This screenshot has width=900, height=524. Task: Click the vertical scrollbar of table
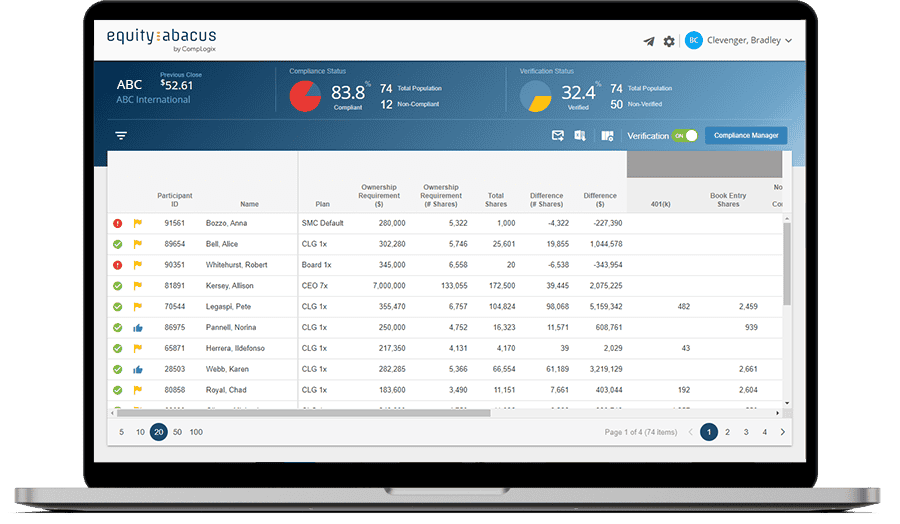(787, 265)
